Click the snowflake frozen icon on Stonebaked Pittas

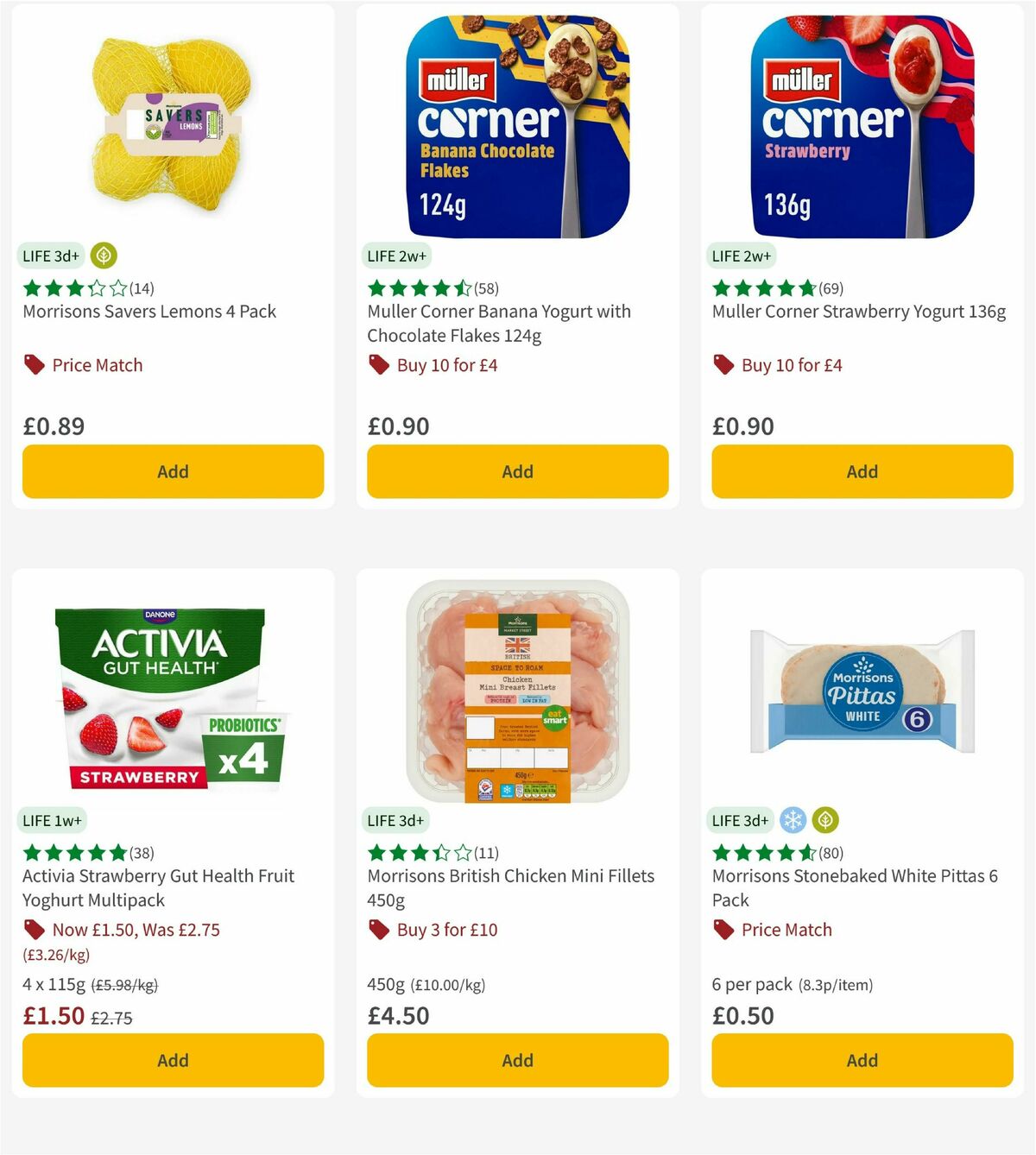pos(793,819)
